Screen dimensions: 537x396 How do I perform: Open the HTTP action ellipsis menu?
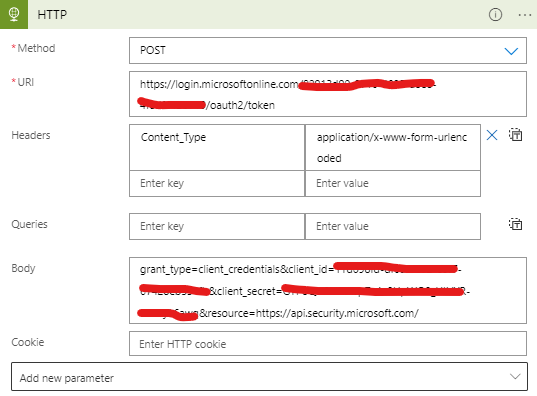coord(525,15)
